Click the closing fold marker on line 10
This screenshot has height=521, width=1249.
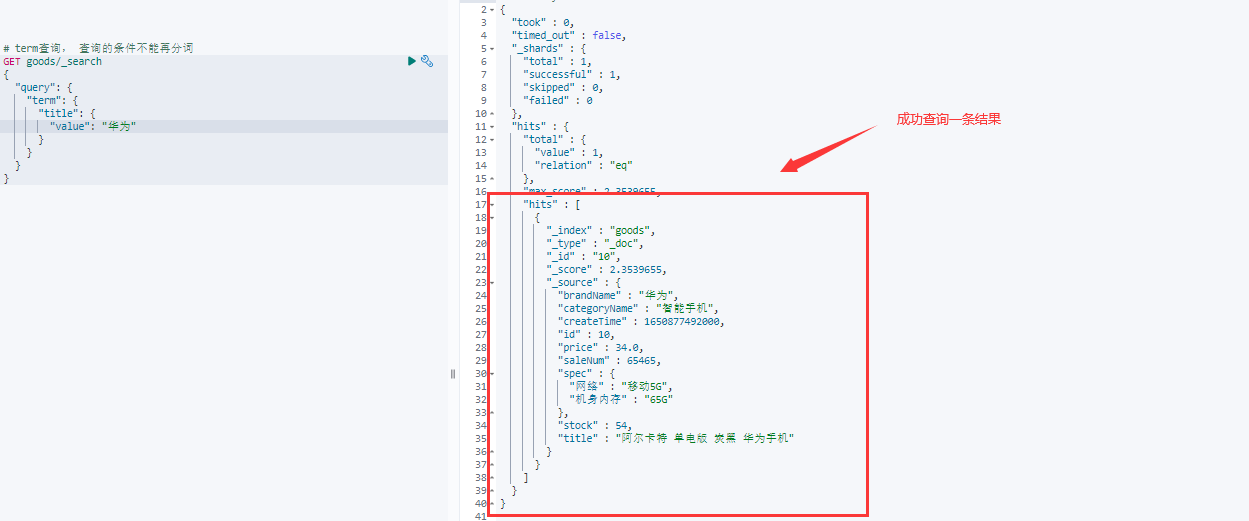[491, 113]
